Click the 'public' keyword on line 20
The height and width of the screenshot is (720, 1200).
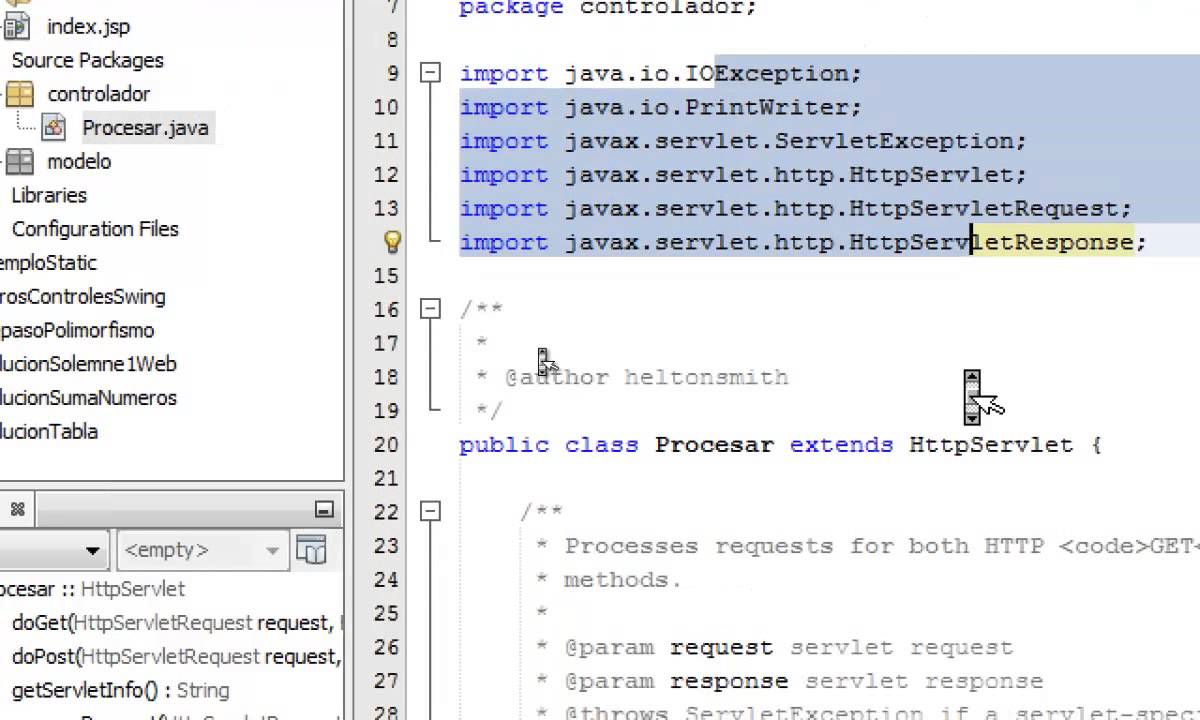click(504, 444)
